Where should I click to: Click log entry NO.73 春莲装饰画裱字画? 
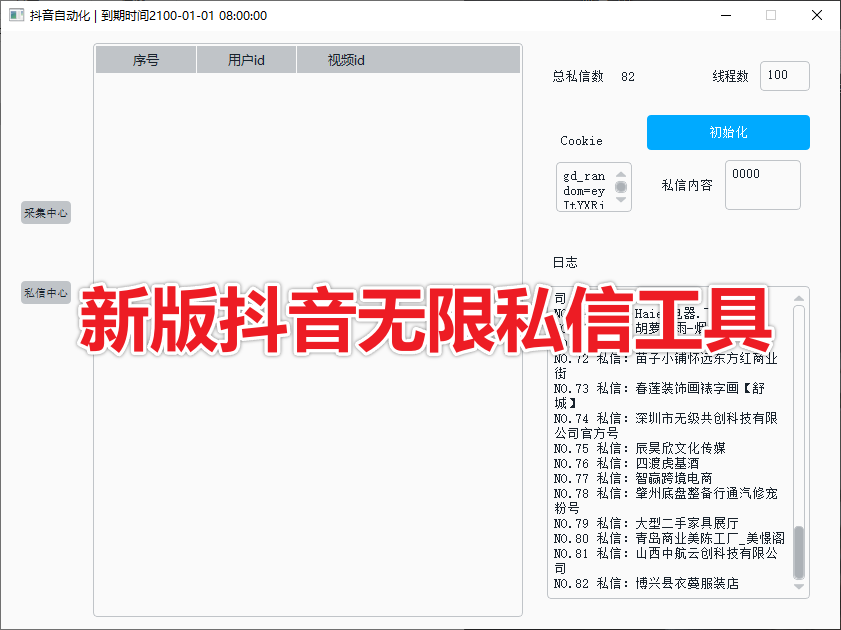pos(659,396)
